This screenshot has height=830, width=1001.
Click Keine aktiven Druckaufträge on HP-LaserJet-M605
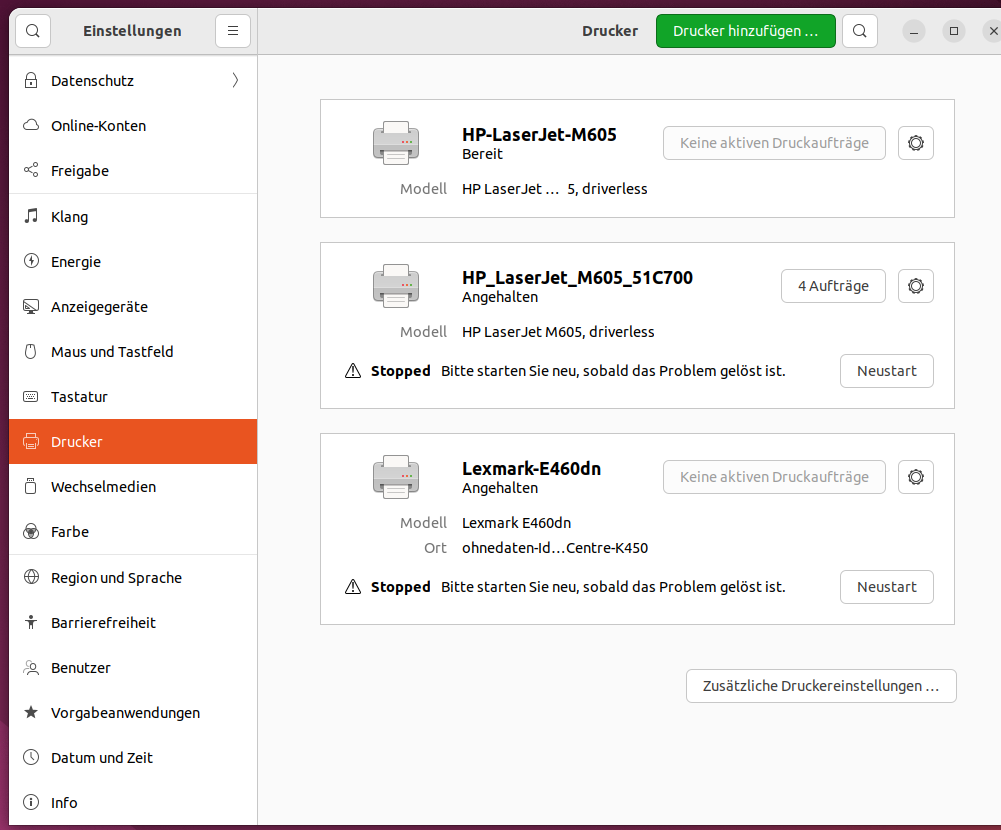point(774,143)
